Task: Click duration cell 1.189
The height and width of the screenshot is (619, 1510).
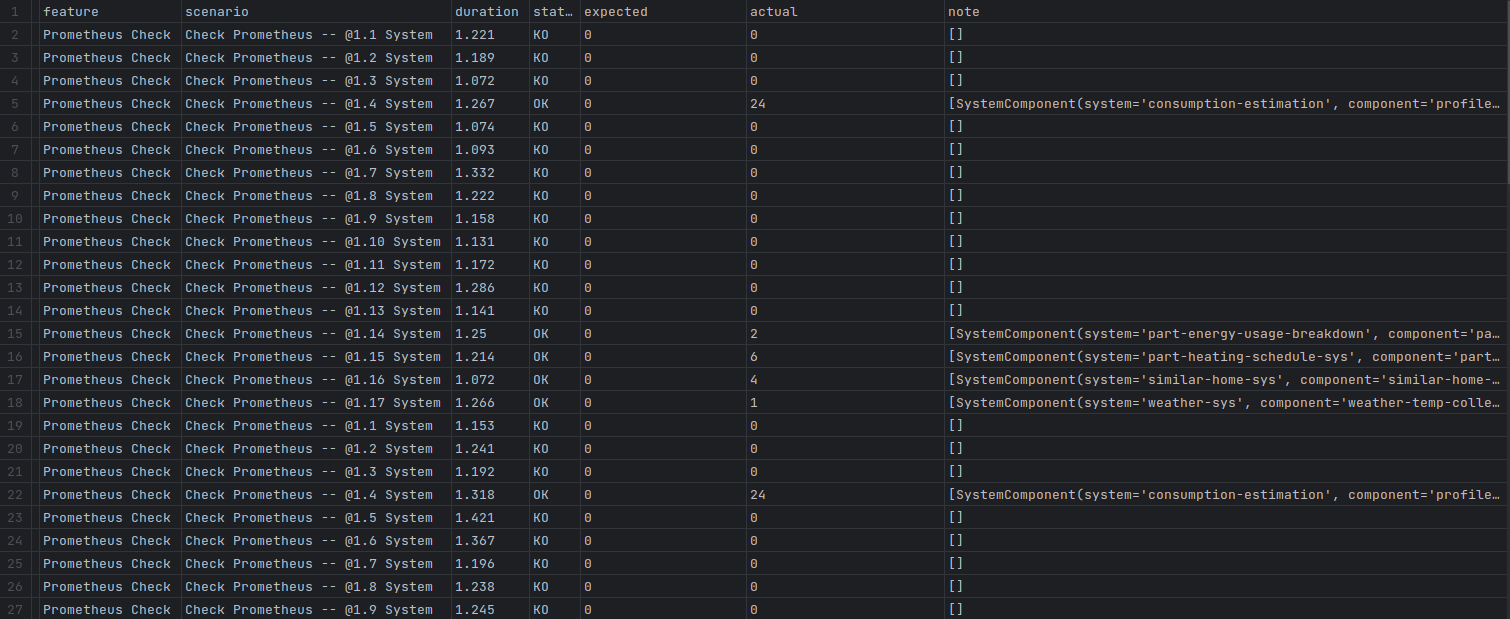Action: point(474,58)
